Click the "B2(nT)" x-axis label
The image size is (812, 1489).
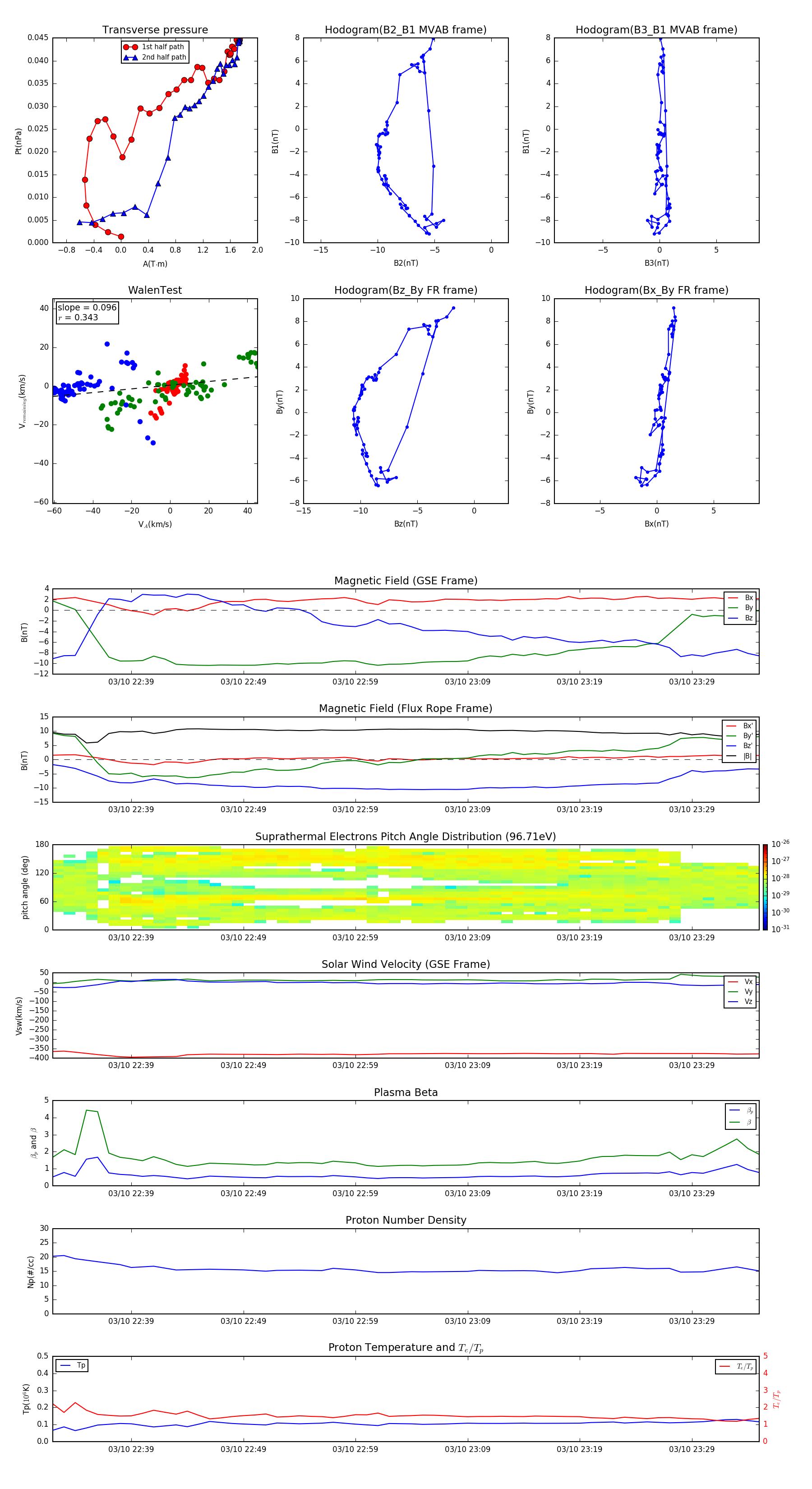(406, 263)
